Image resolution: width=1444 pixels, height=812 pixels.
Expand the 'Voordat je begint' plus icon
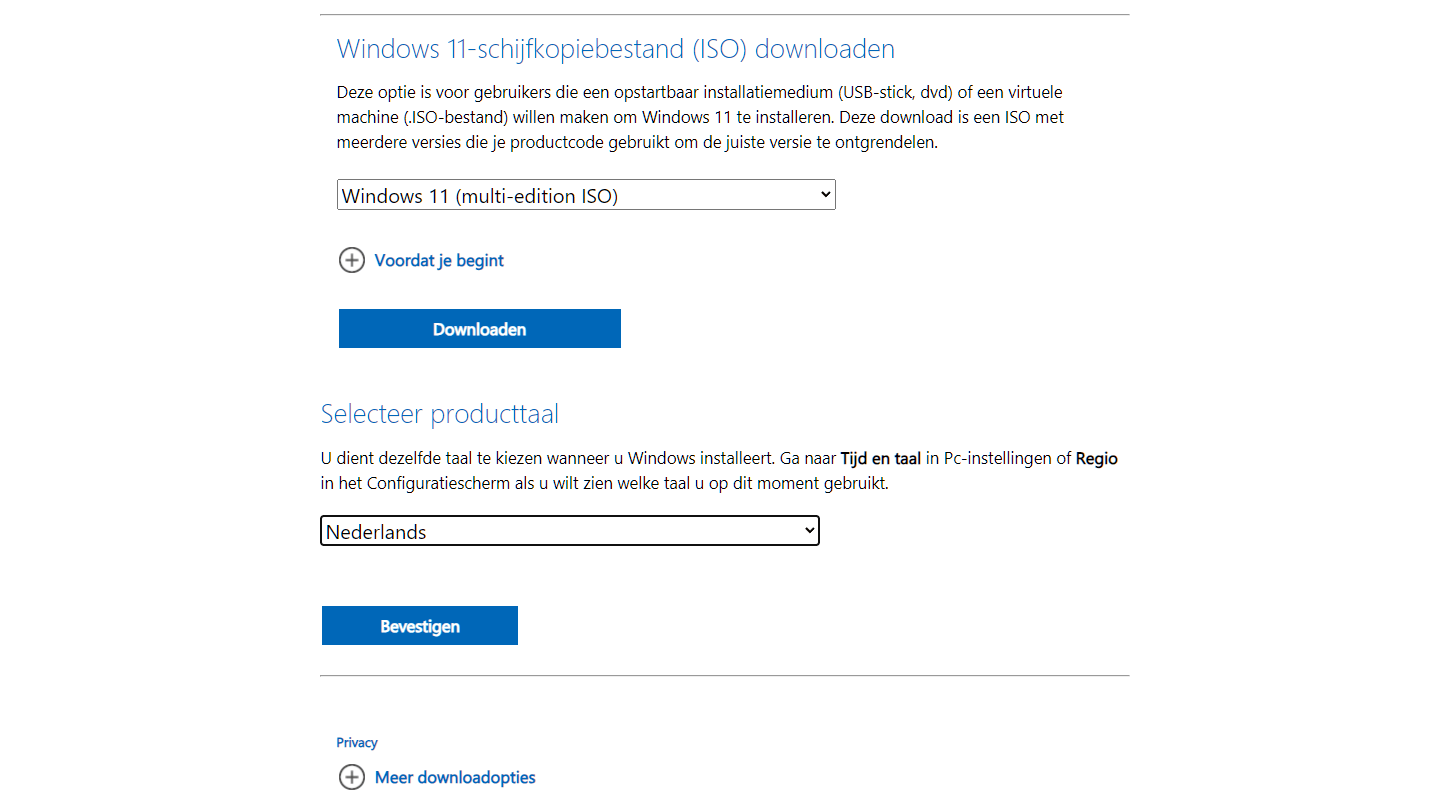point(352,261)
